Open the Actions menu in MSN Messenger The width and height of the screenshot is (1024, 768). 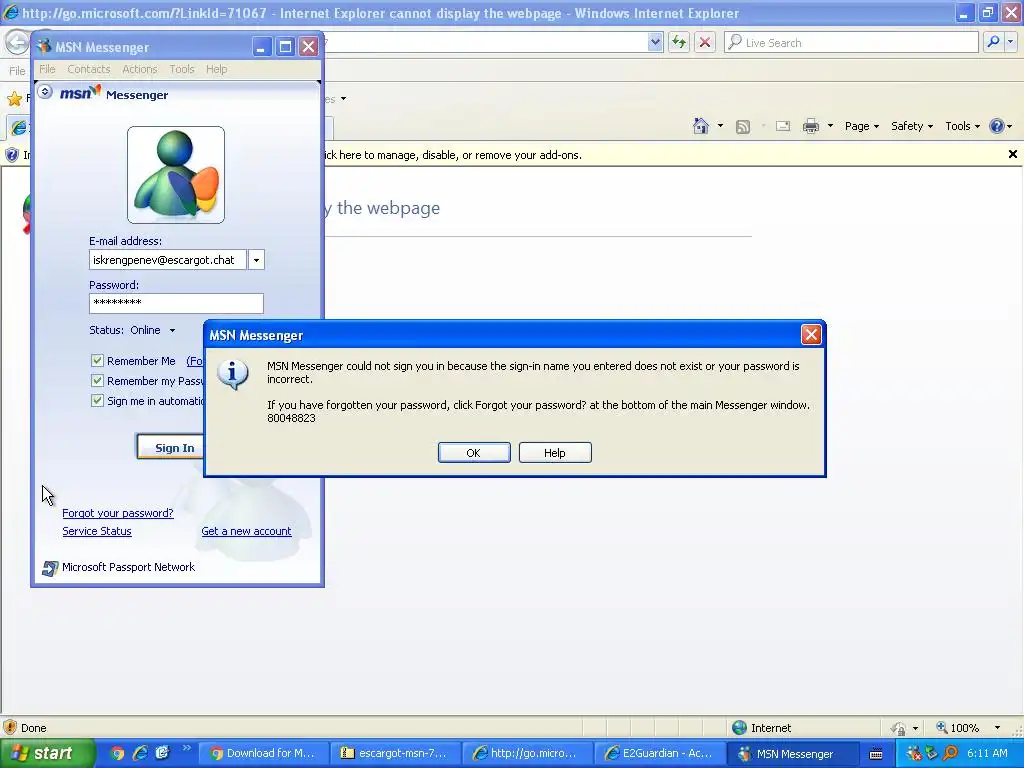point(140,69)
